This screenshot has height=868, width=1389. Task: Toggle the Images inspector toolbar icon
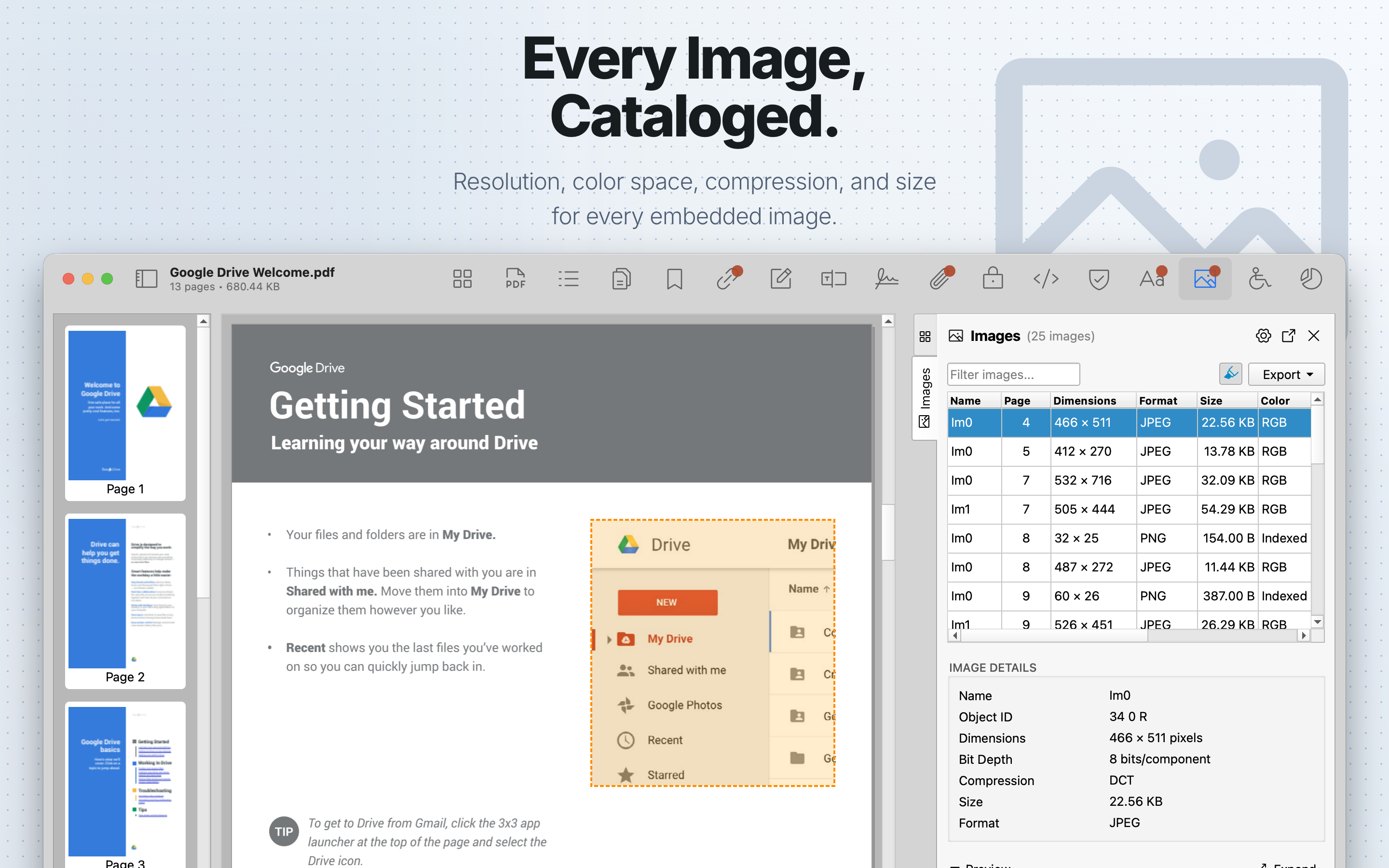pos(1205,279)
